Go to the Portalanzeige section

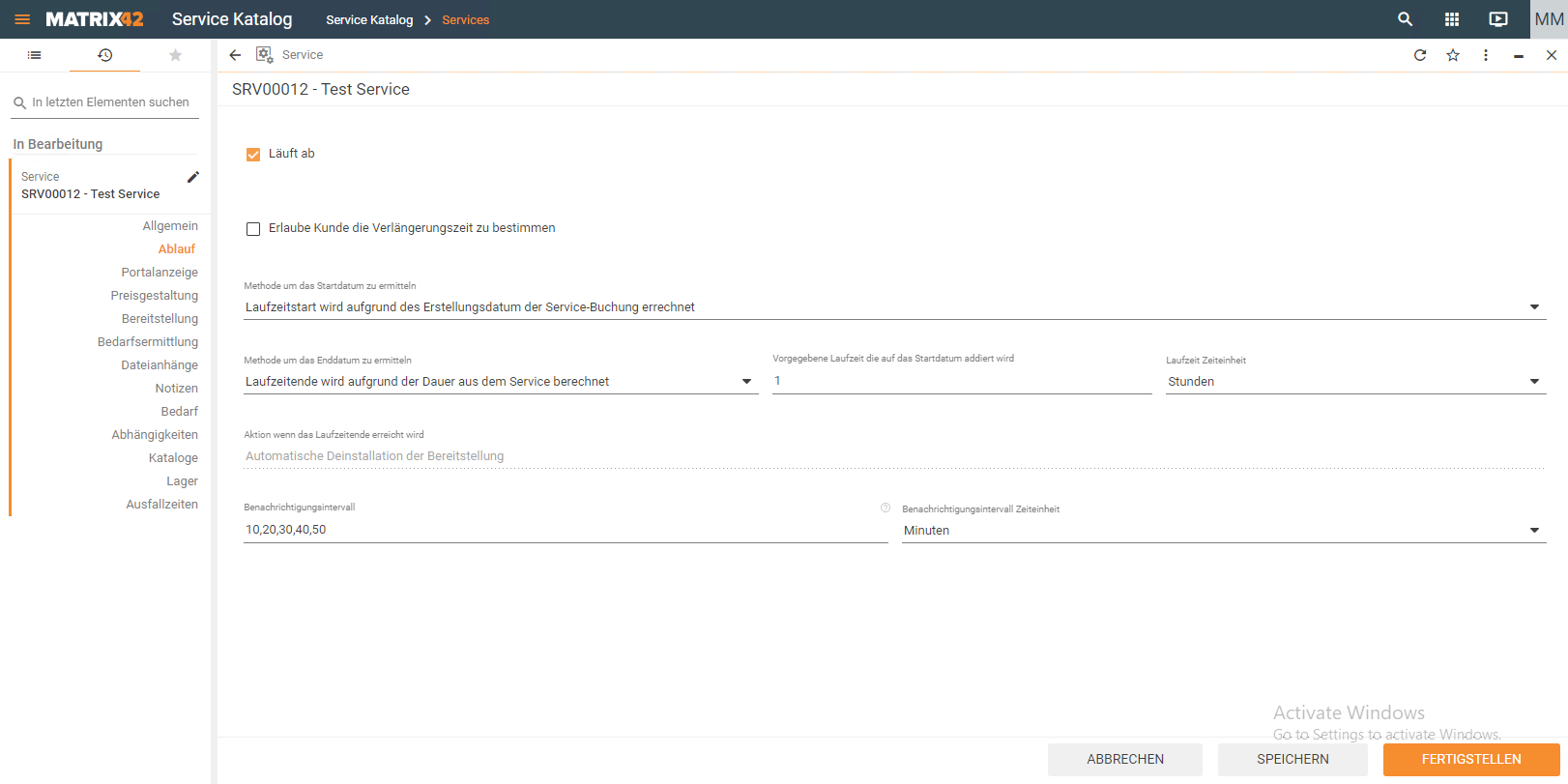coord(160,273)
